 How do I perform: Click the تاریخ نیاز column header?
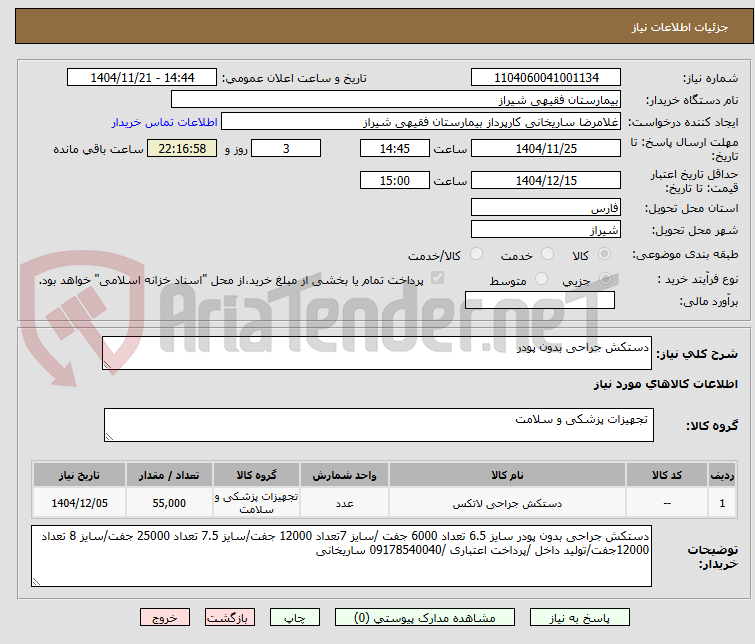(79, 475)
